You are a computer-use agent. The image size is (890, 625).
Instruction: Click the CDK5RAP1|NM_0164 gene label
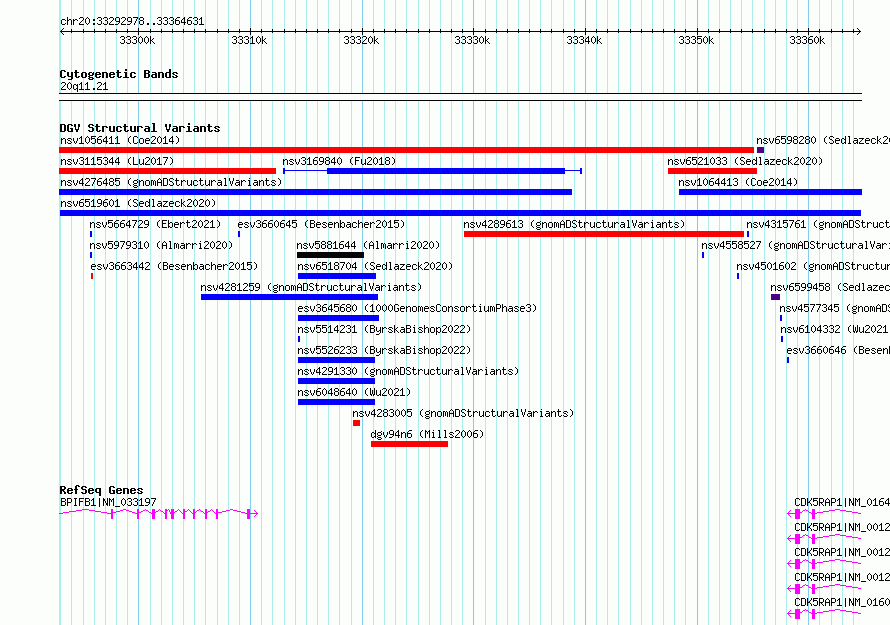(842, 502)
